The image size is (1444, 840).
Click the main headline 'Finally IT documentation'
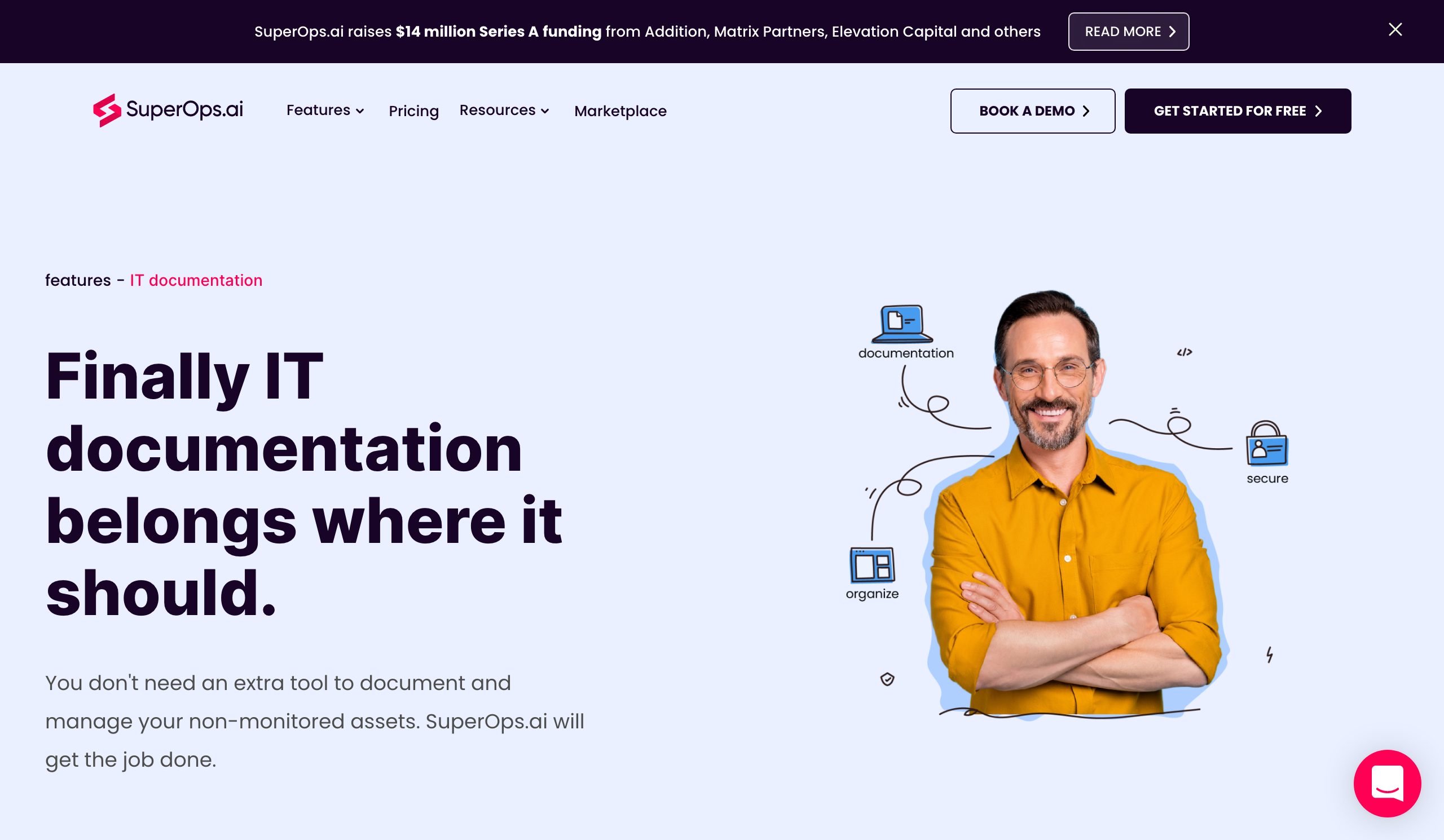tap(303, 484)
